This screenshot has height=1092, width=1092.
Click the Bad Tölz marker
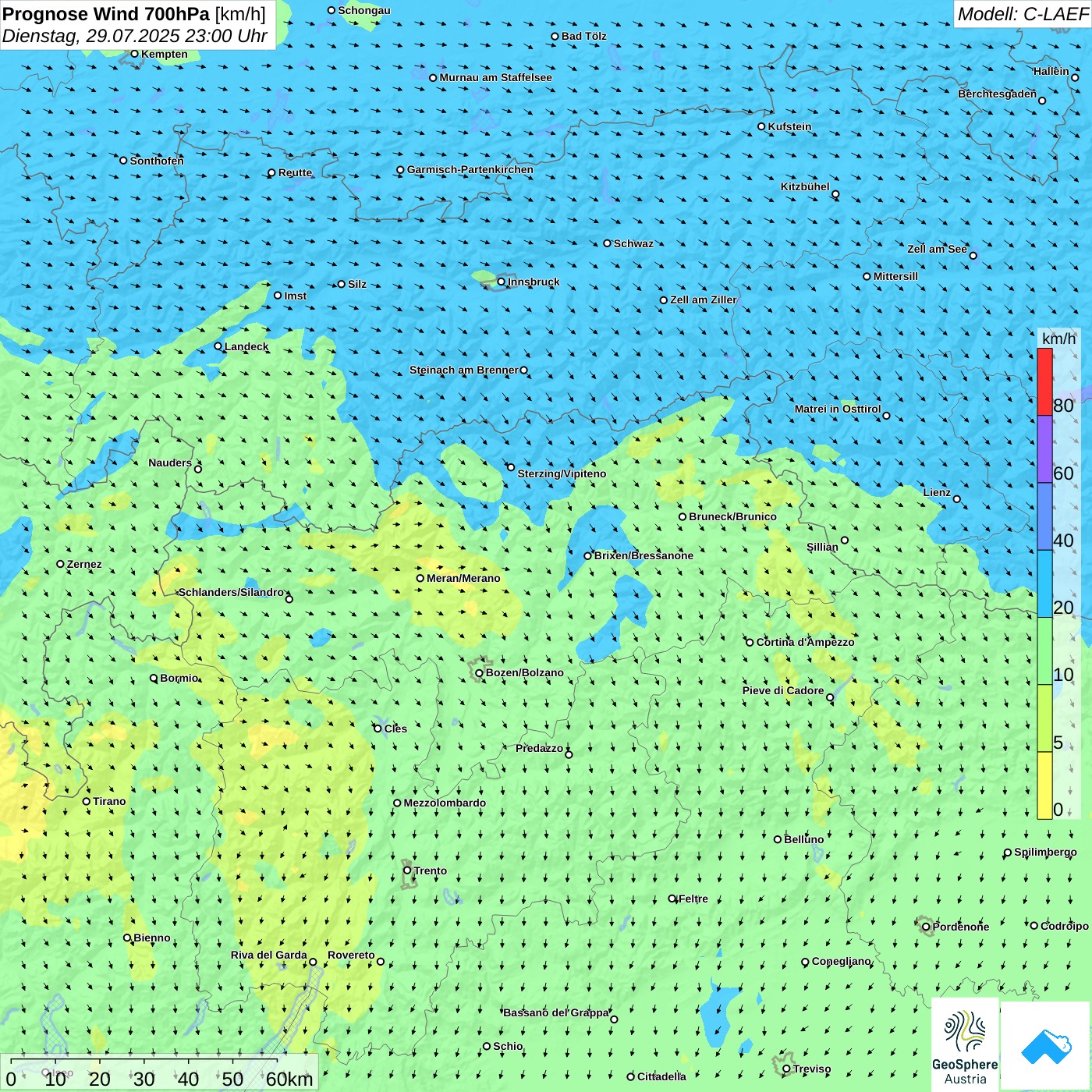[x=555, y=36]
